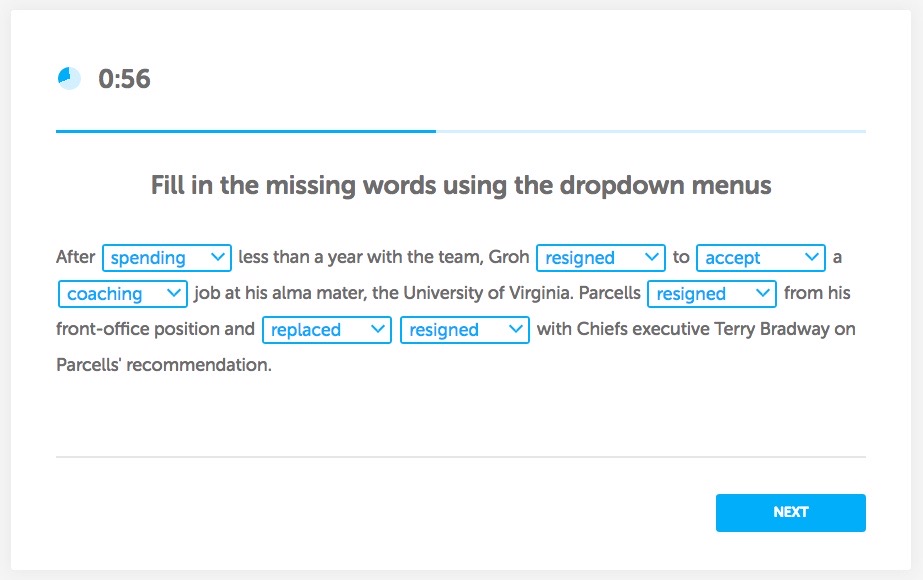The height and width of the screenshot is (580, 923).
Task: Click the chevron arrow on 'coaching' selector
Action: coord(175,294)
